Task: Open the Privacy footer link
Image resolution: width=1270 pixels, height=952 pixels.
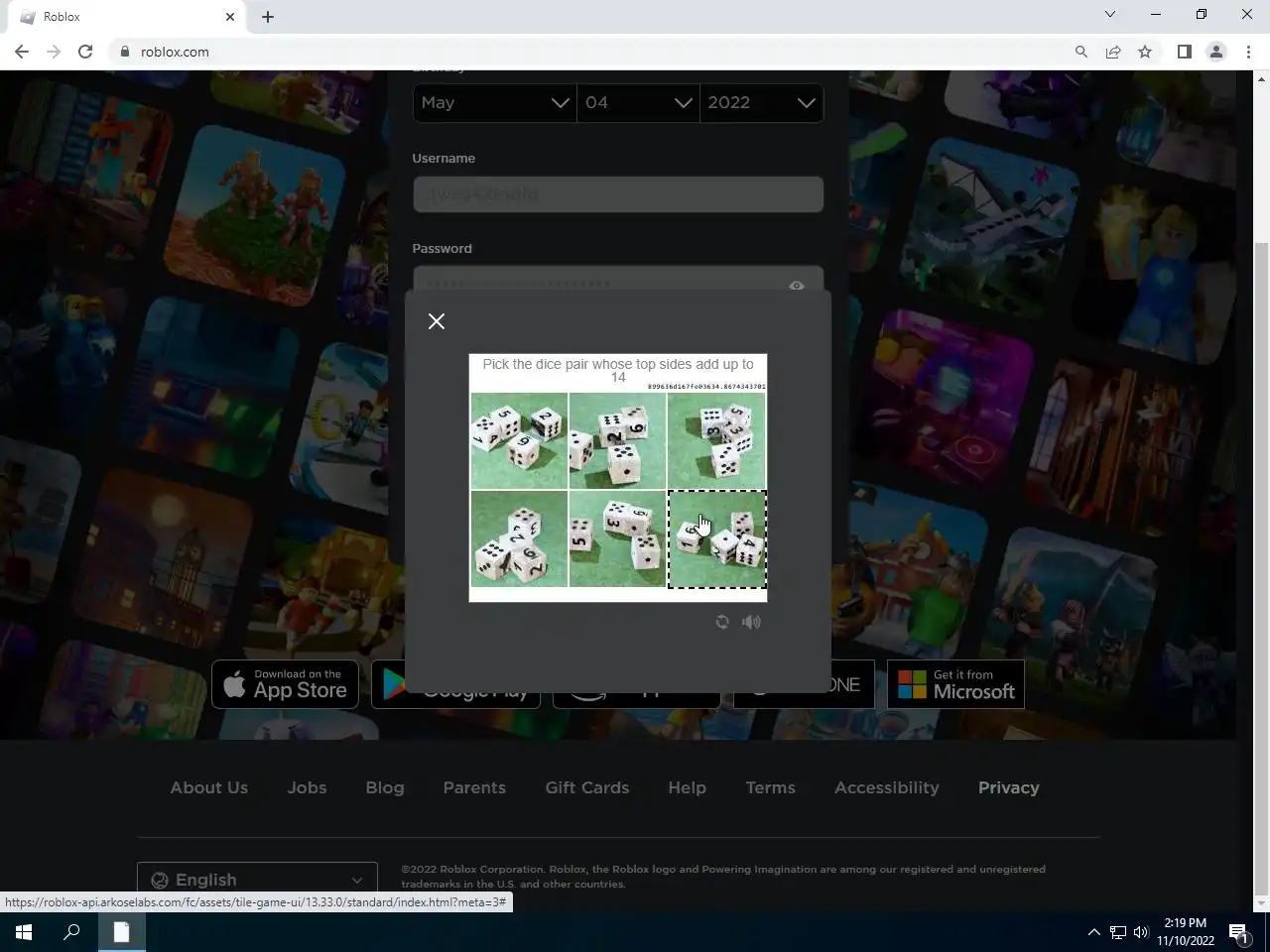Action: pos(1009,787)
